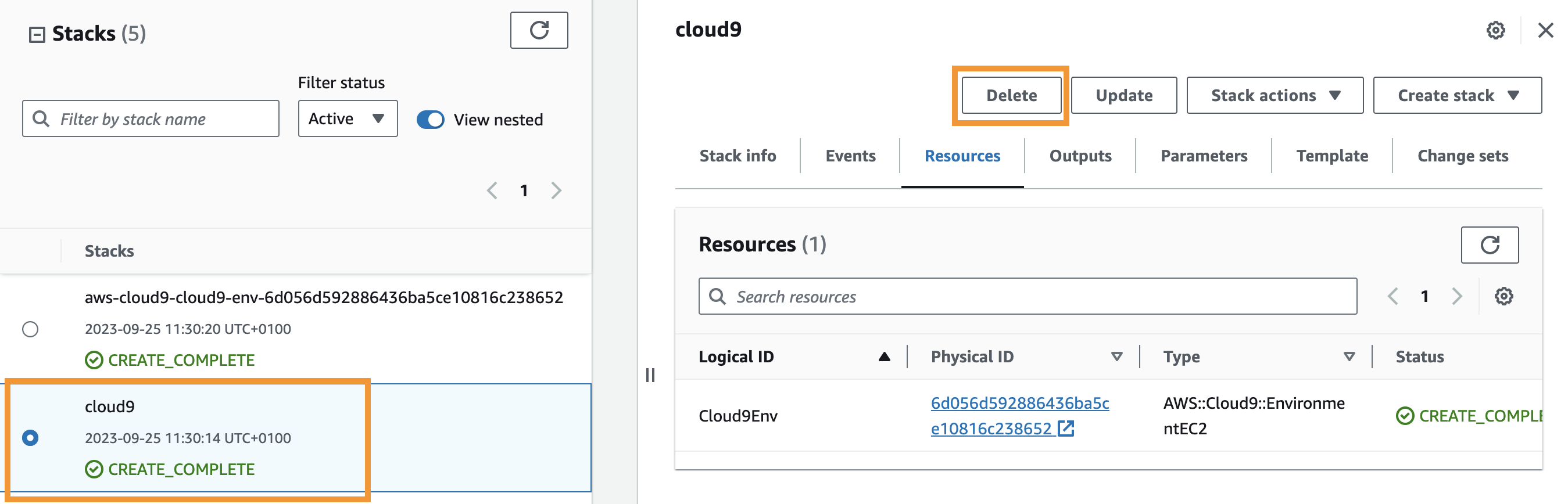Click the 2023-09-25 11:30:14 timestamp

tap(188, 438)
